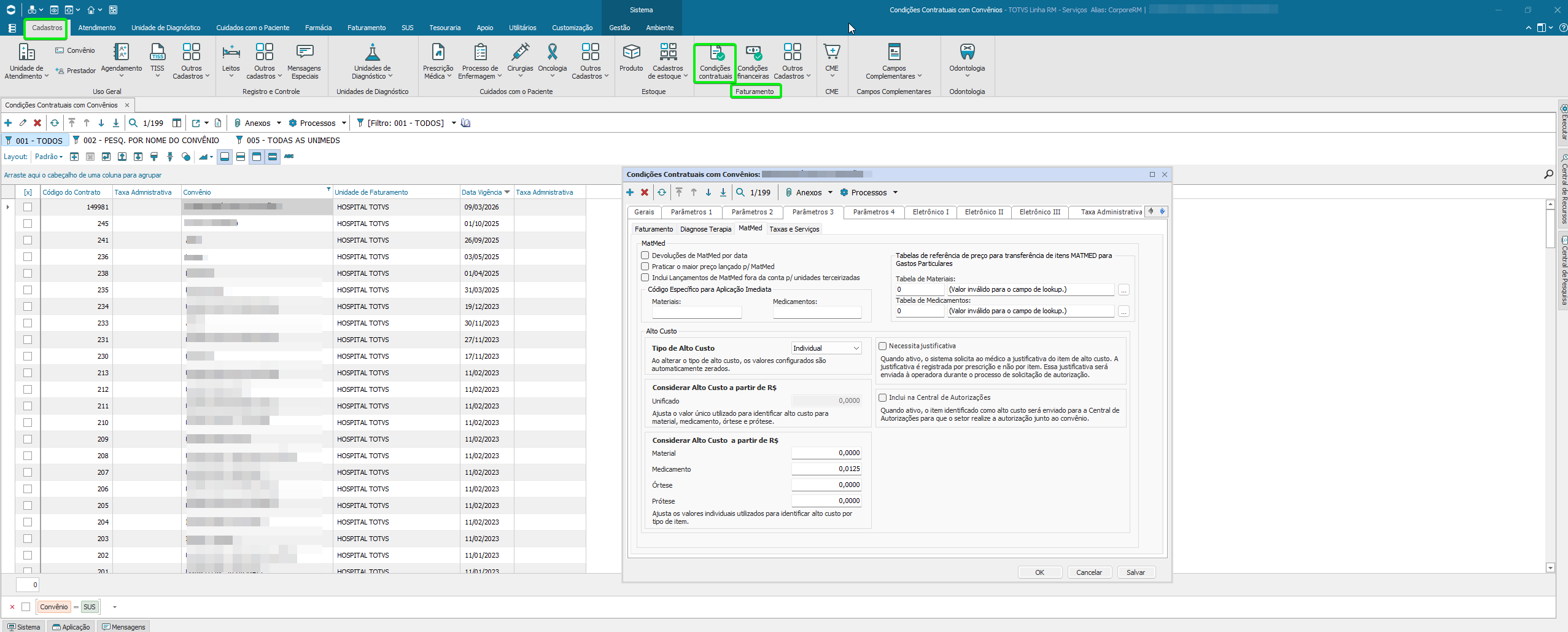Check the Necessita justificativa option
The width and height of the screenshot is (1568, 632).
pyautogui.click(x=883, y=346)
